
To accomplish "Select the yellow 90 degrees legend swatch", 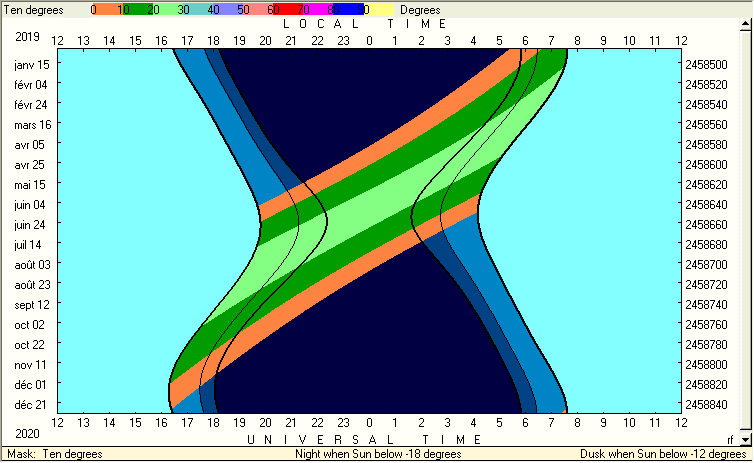I will [x=378, y=10].
